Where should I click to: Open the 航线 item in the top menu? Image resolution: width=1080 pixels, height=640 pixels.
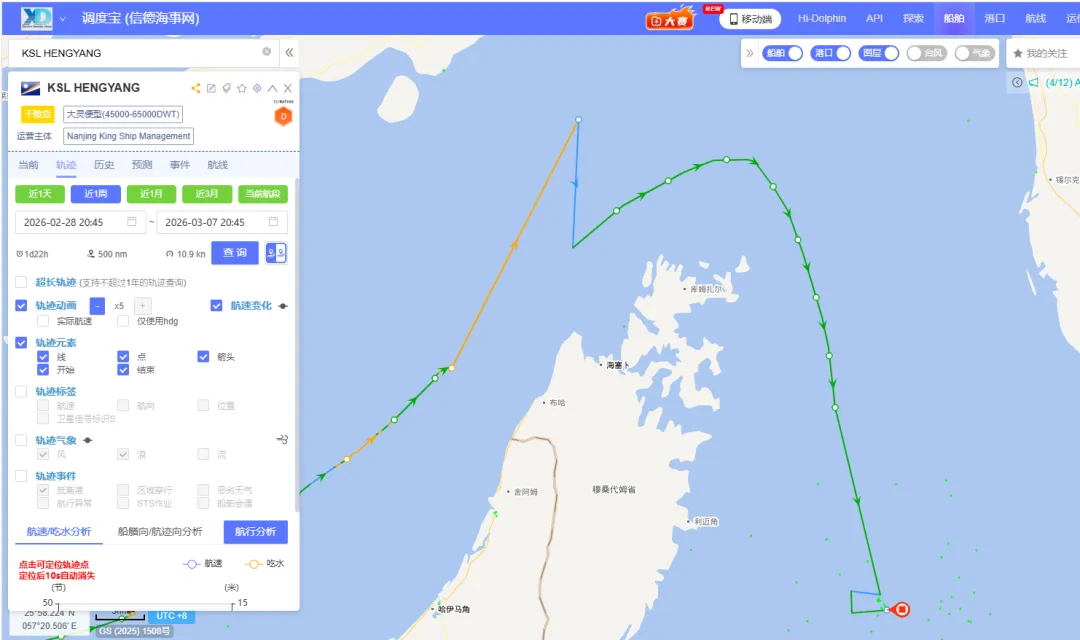[x=1035, y=19]
